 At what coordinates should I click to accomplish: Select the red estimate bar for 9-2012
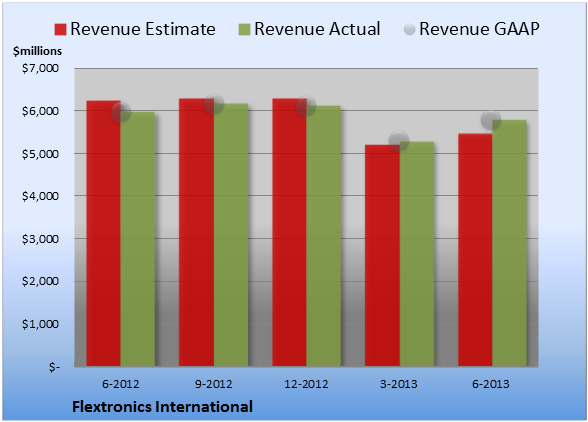196,232
